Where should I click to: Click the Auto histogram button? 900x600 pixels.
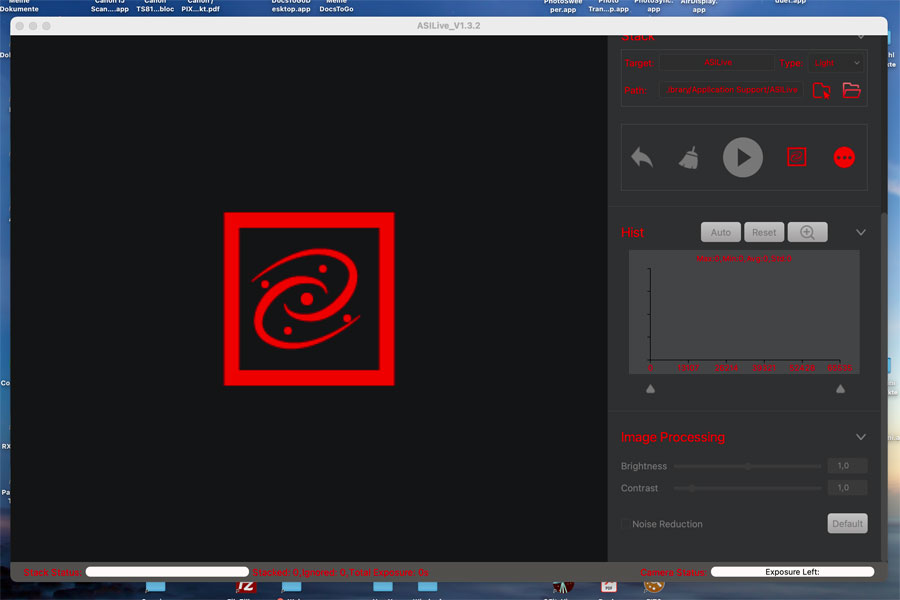[720, 232]
